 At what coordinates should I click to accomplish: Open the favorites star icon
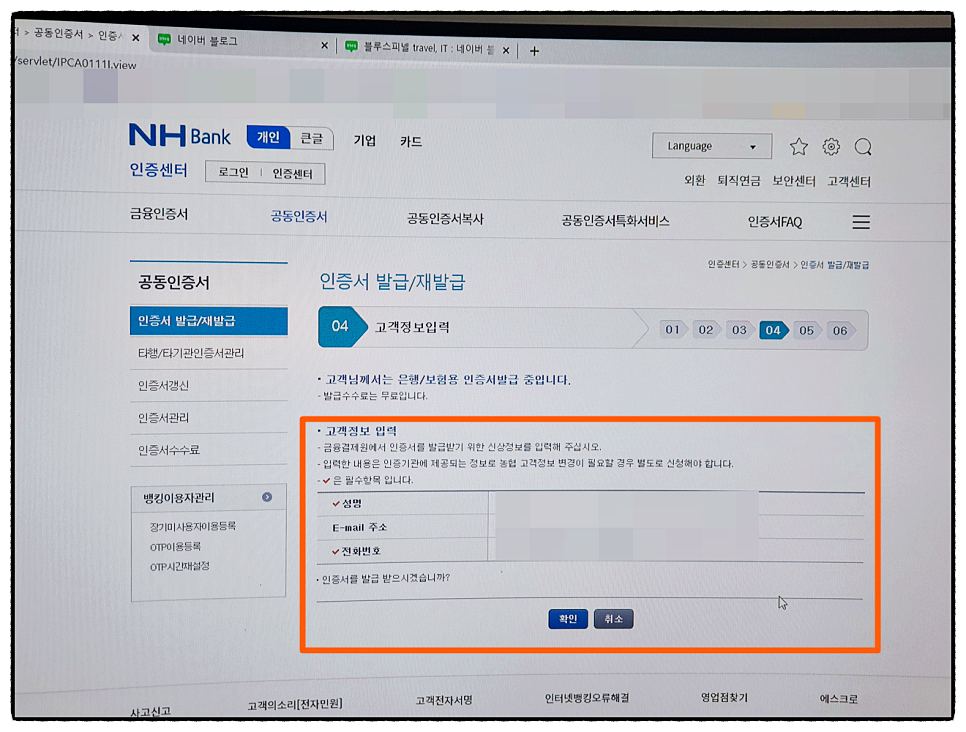click(798, 147)
